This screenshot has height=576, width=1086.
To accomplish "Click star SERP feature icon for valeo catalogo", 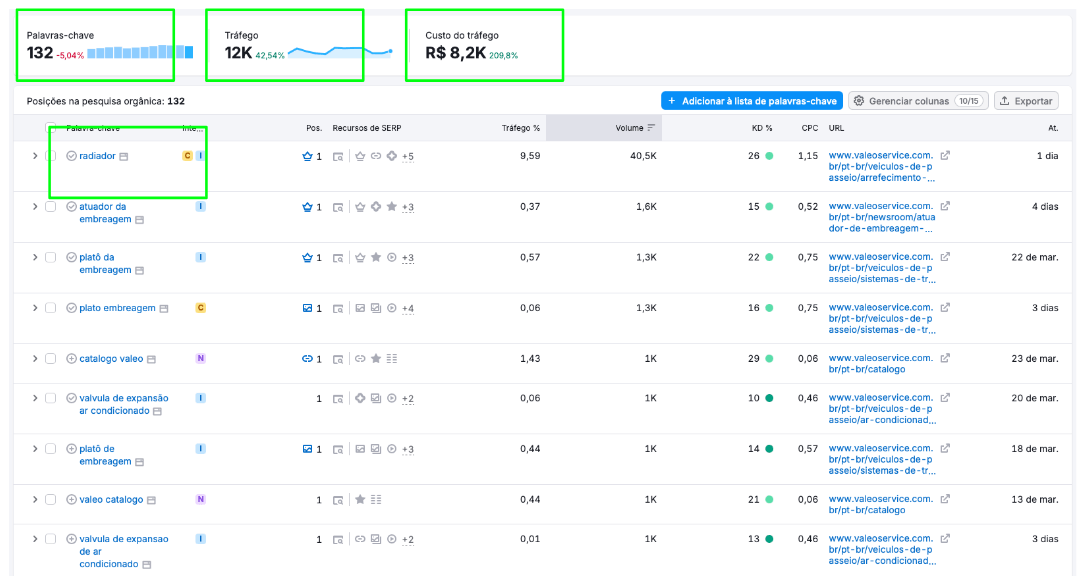I will [x=360, y=499].
